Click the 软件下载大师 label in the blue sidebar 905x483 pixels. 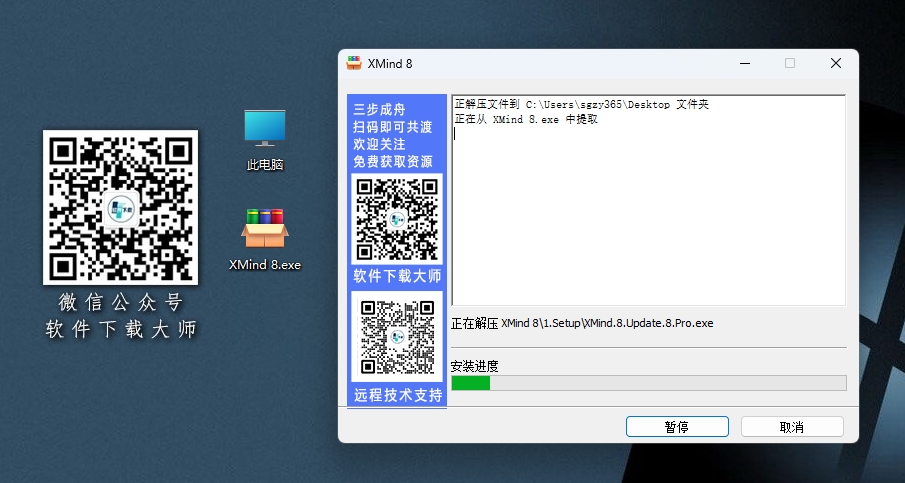[x=397, y=276]
